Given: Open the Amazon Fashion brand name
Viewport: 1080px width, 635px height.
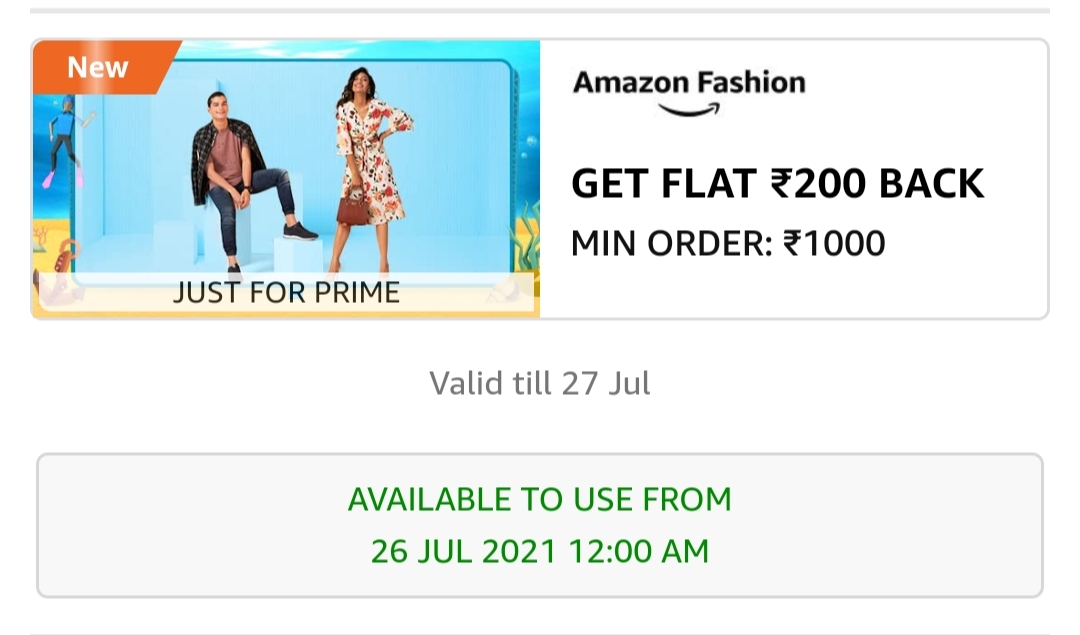Looking at the screenshot, I should point(689,82).
